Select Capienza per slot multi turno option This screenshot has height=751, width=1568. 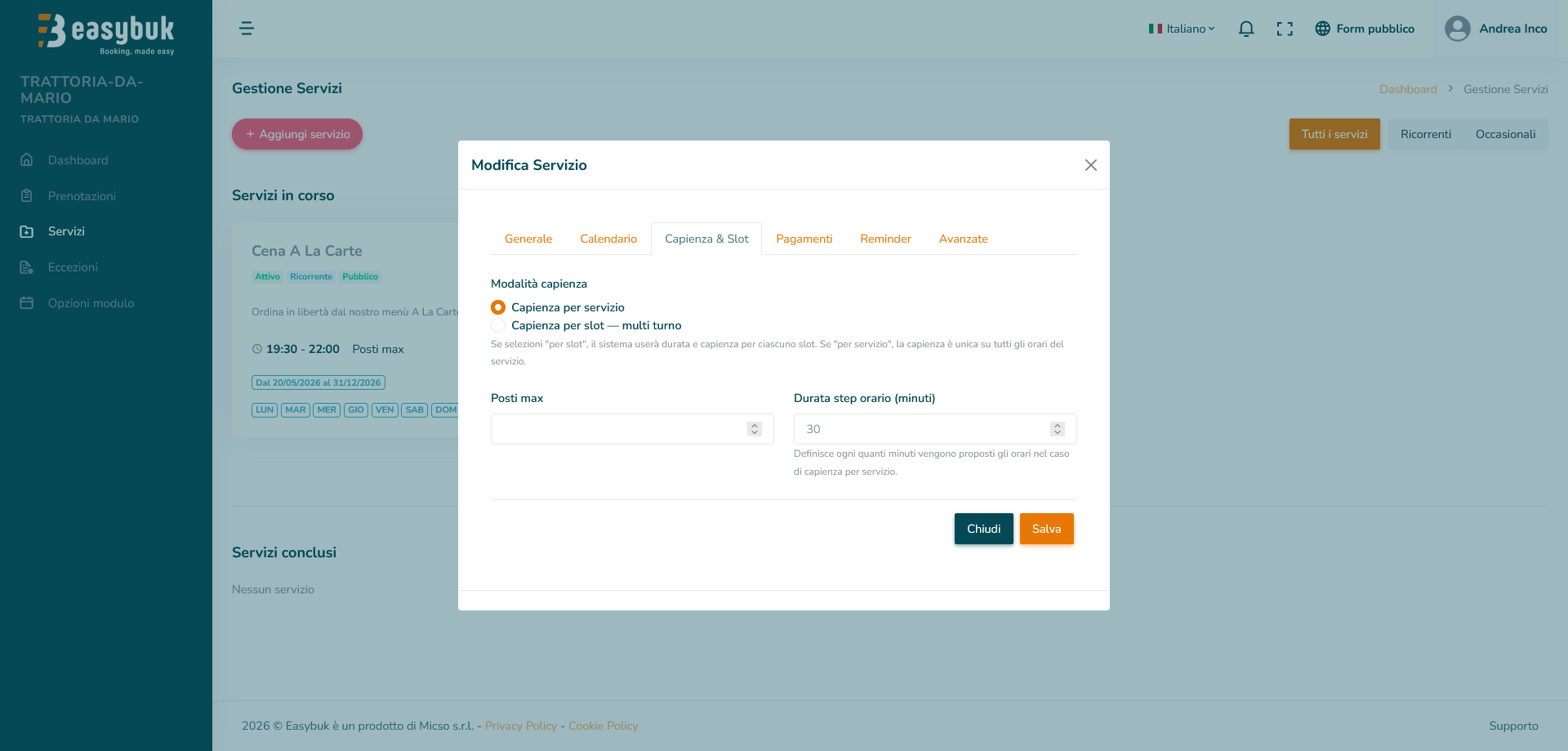tap(498, 325)
